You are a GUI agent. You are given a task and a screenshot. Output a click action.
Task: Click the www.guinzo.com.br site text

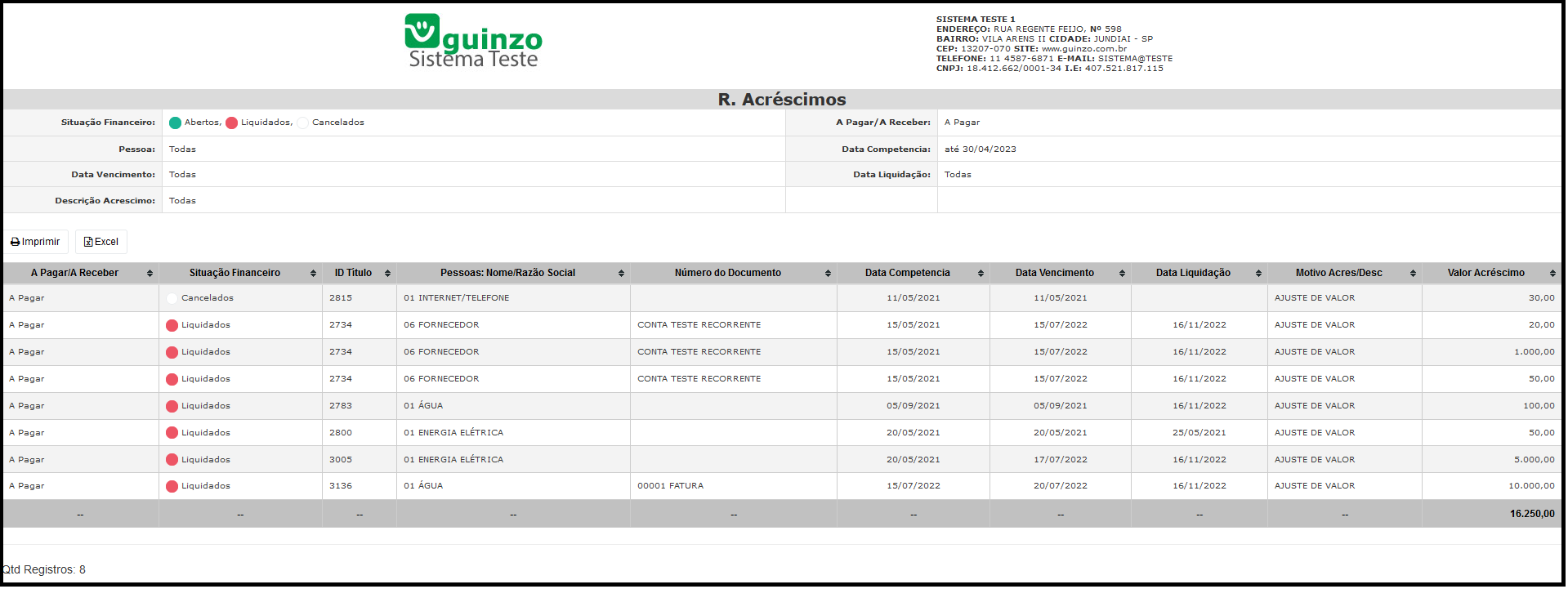pos(1083,49)
